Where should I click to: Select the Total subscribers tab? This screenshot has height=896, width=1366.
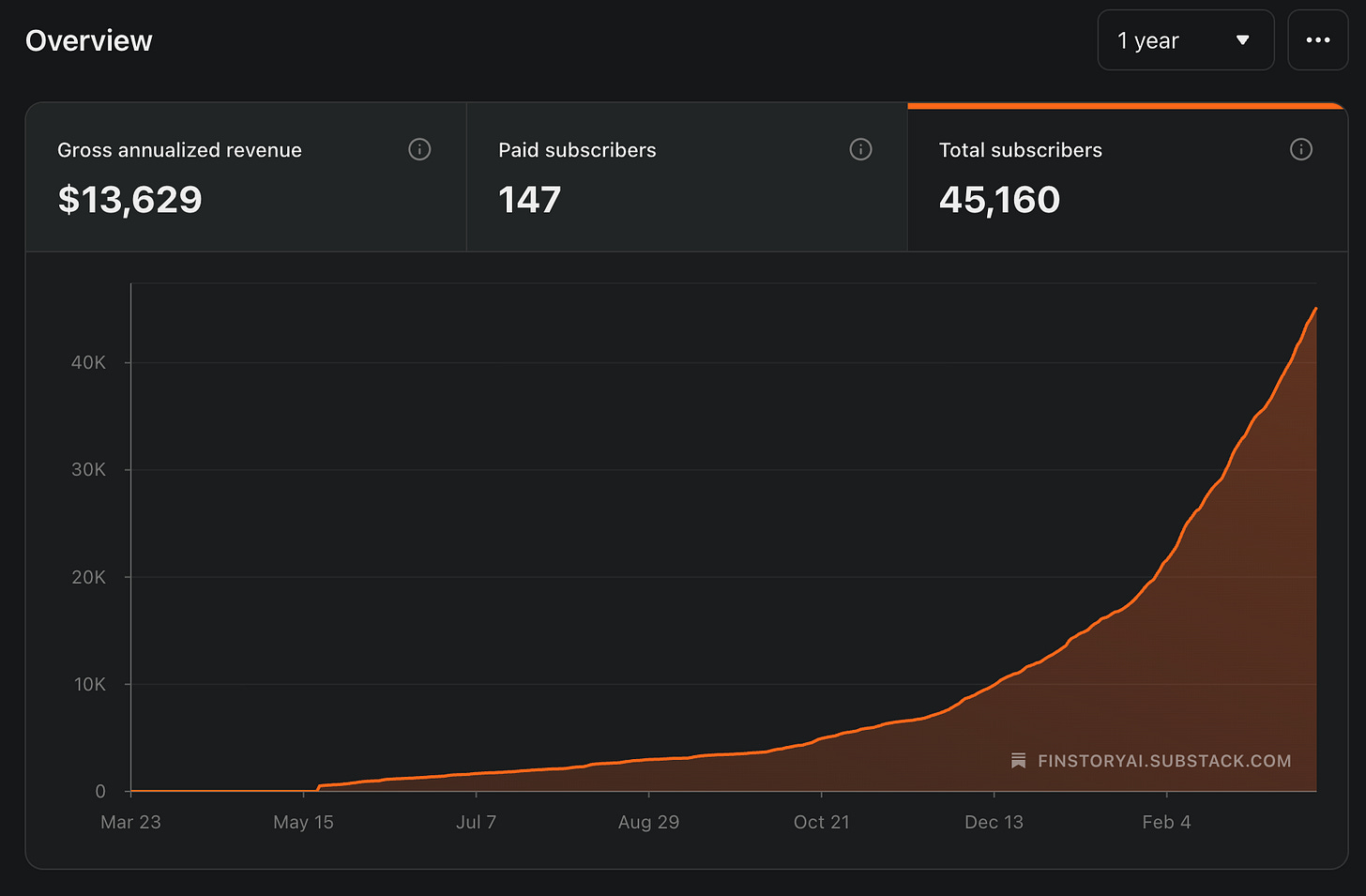pyautogui.click(x=1128, y=176)
